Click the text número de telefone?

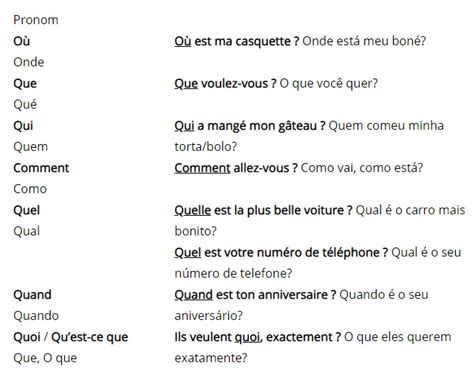coord(233,274)
